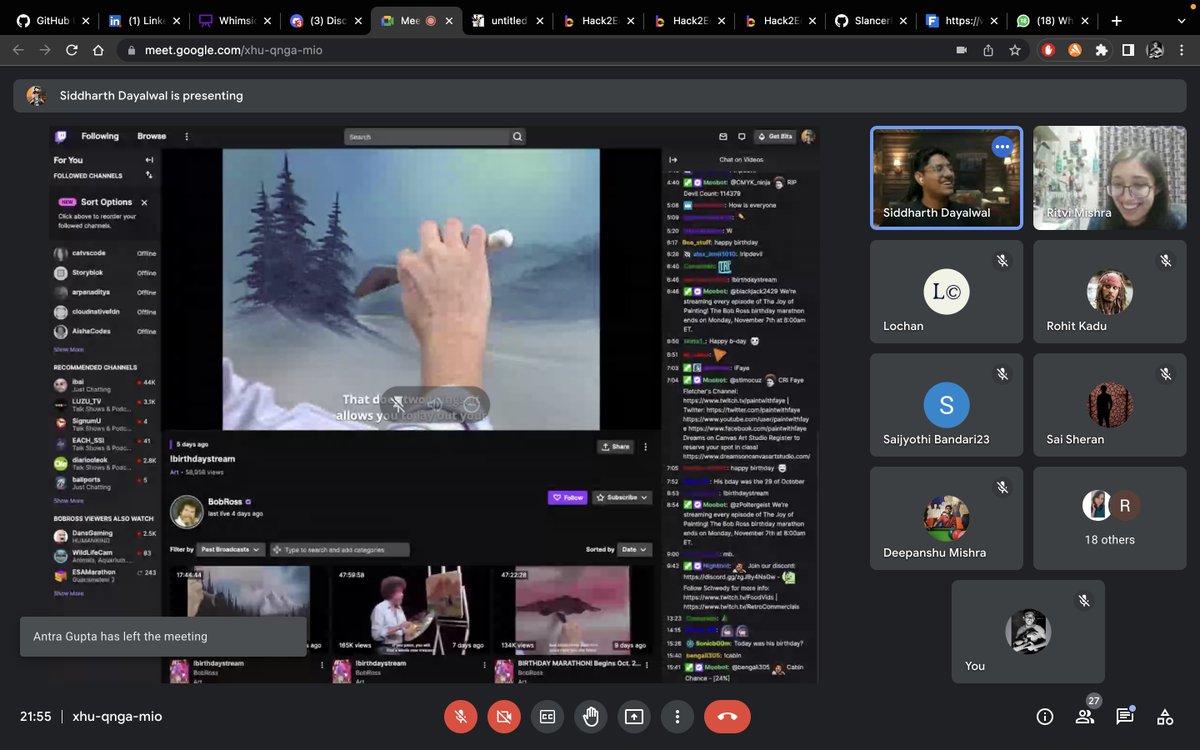The height and width of the screenshot is (750, 1200).
Task: Follow the BobRoss channel
Action: point(567,497)
